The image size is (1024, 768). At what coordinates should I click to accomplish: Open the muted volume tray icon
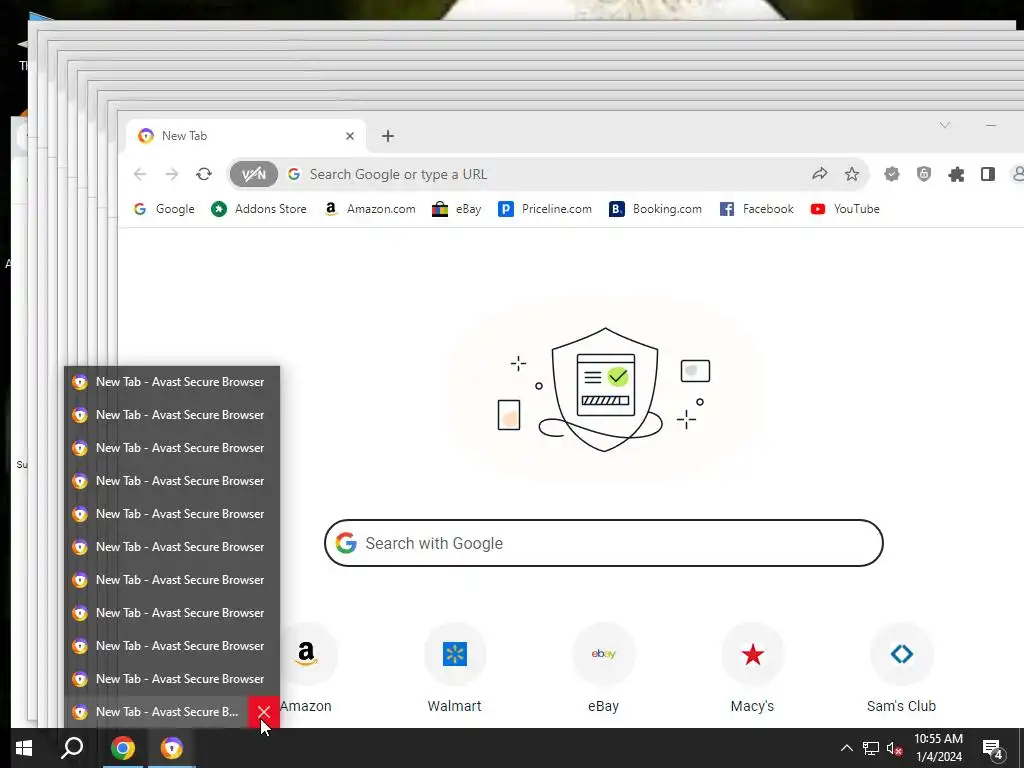[x=894, y=748]
